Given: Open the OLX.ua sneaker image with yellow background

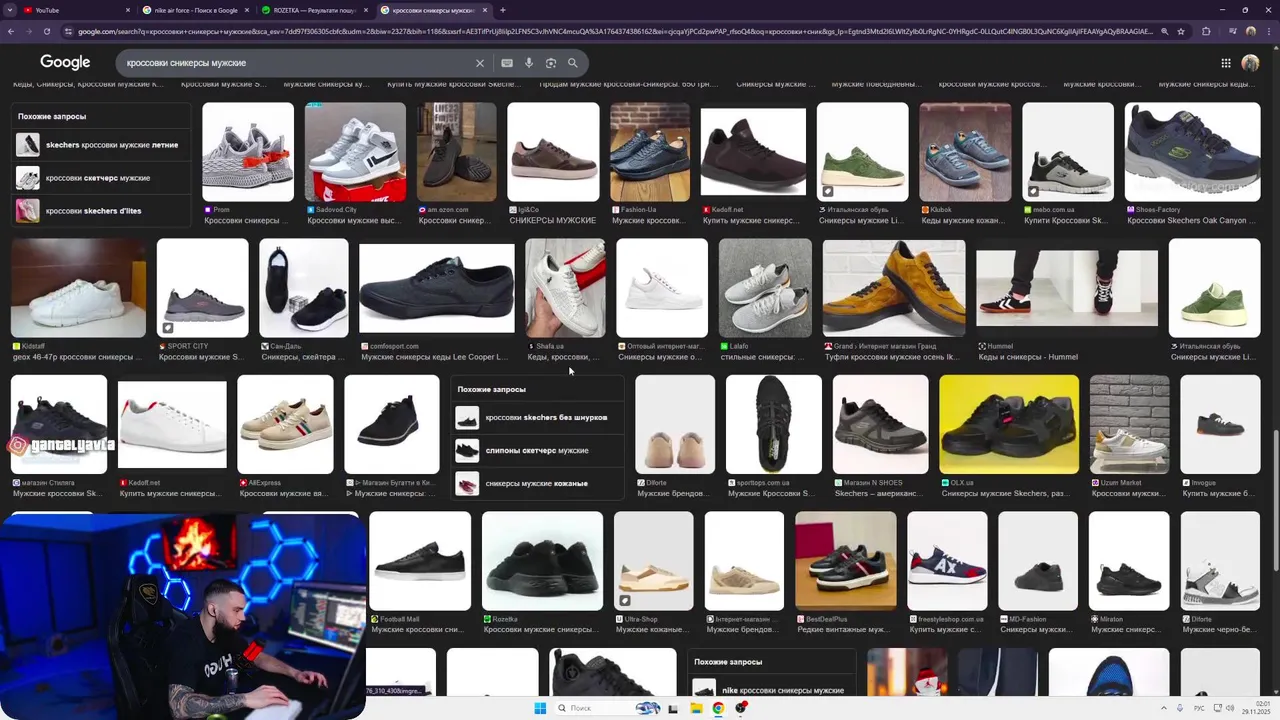Looking at the screenshot, I should coord(1009,424).
